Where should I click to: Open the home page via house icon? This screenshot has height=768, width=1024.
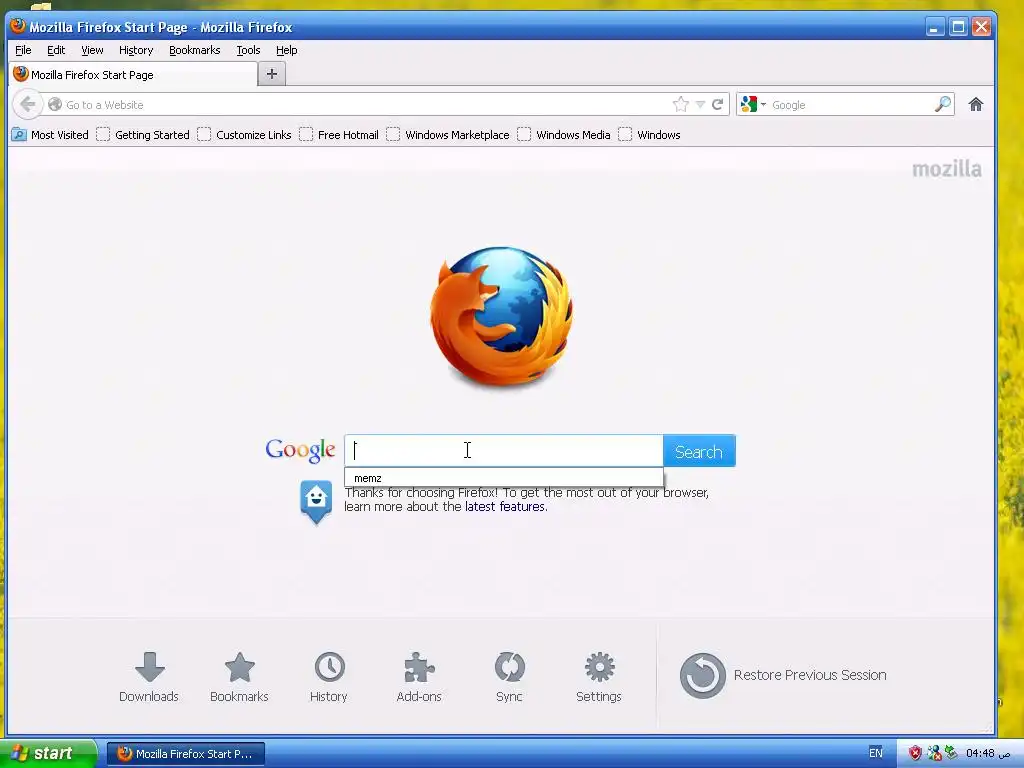(x=976, y=104)
